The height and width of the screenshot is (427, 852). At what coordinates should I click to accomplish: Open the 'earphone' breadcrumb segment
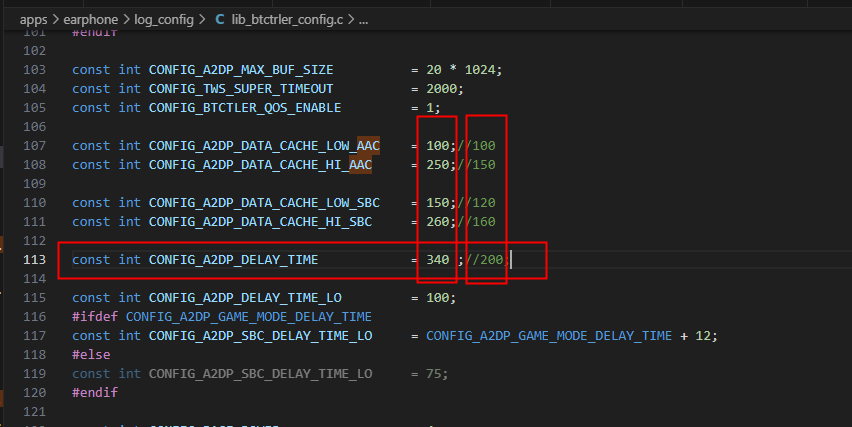tap(91, 20)
